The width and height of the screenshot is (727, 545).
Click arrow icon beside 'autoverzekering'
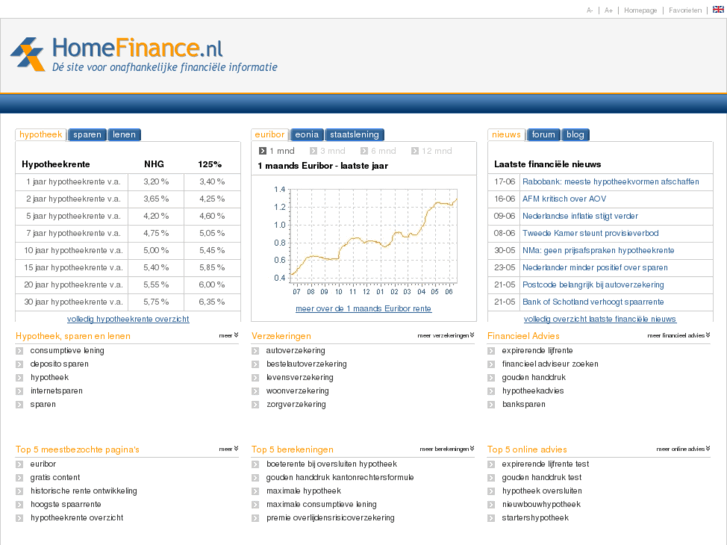click(x=255, y=351)
